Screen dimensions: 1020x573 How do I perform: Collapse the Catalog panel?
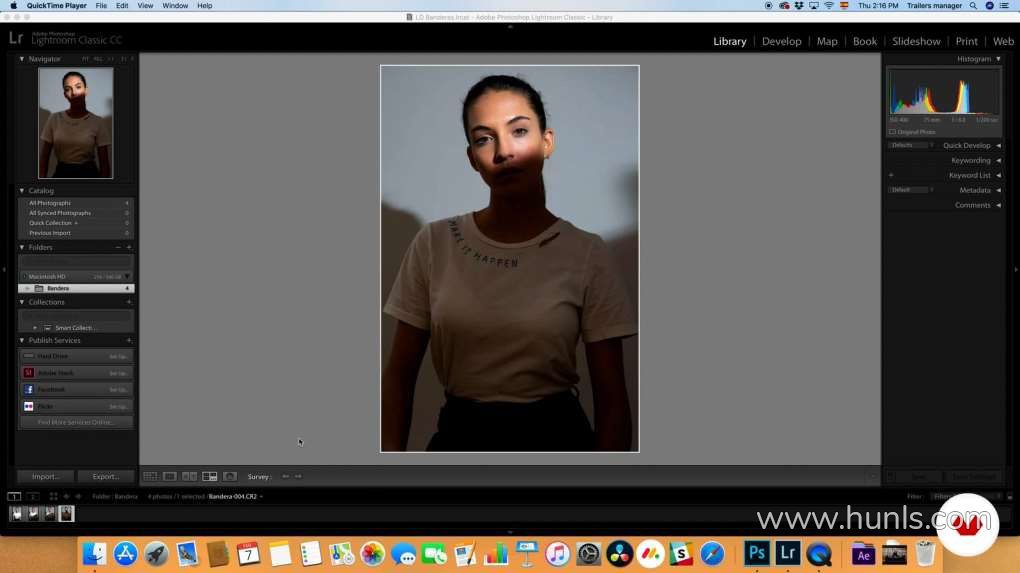pyautogui.click(x=22, y=191)
